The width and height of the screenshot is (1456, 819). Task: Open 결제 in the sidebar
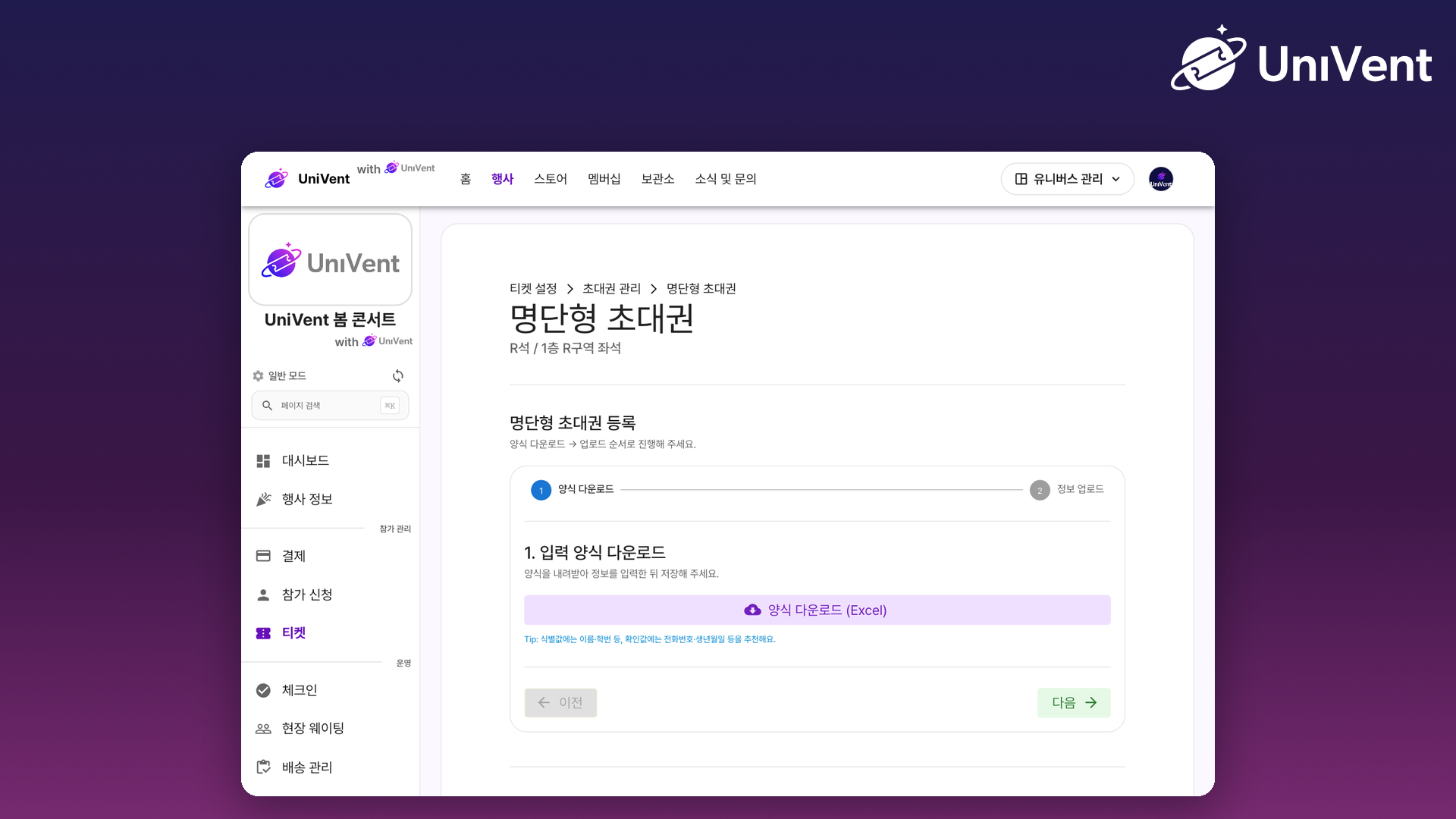(x=331, y=556)
